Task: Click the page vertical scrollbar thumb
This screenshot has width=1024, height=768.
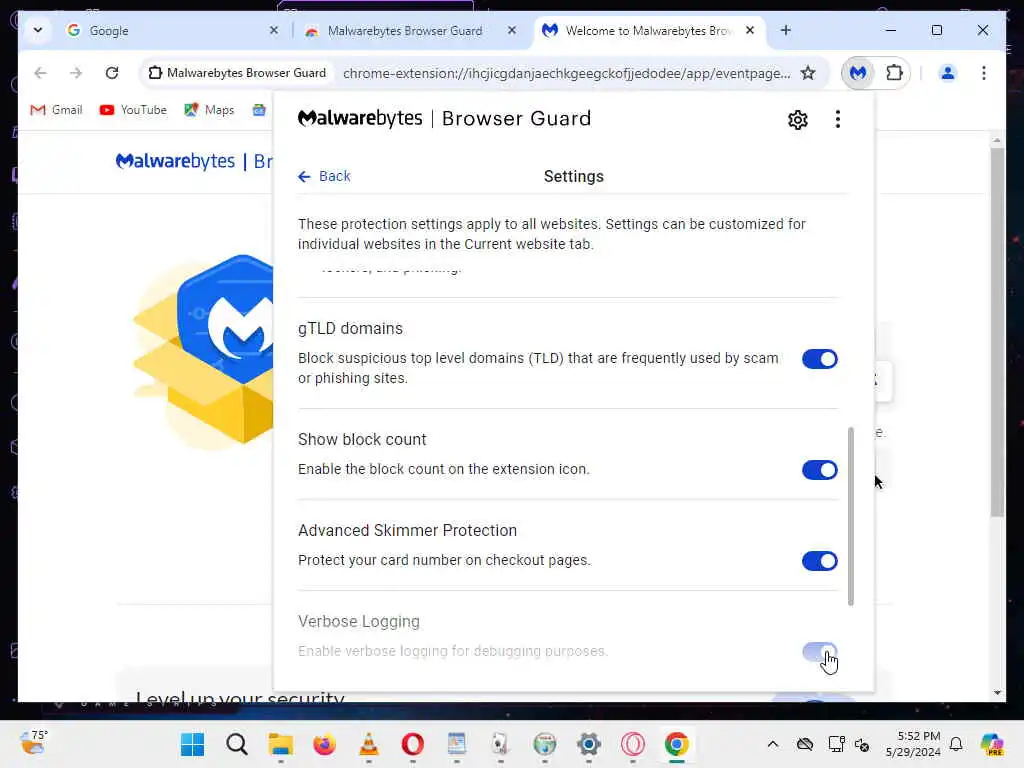Action: click(997, 332)
